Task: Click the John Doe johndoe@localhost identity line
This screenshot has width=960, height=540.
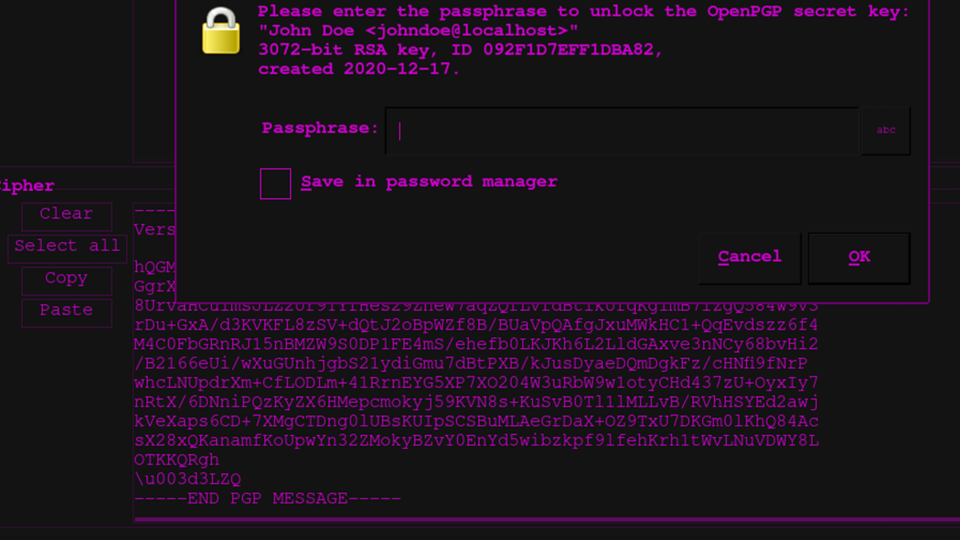Action: point(418,31)
